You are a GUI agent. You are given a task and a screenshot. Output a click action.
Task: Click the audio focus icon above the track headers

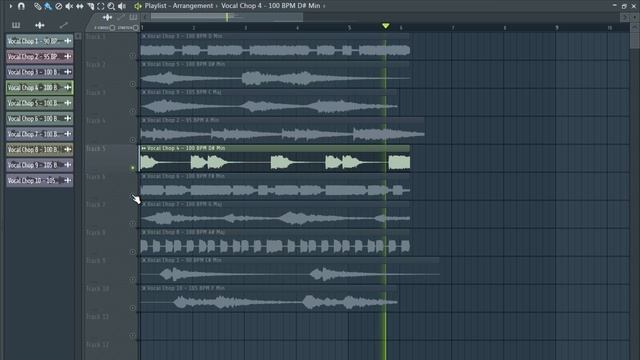(107, 17)
